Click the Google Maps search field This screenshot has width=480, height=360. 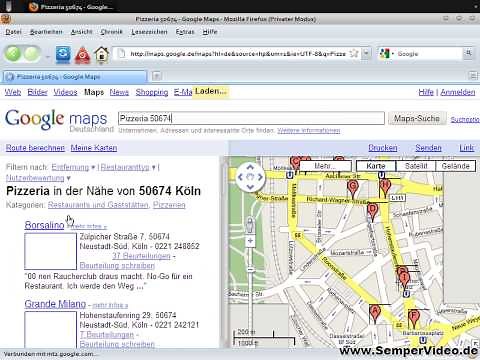point(251,118)
